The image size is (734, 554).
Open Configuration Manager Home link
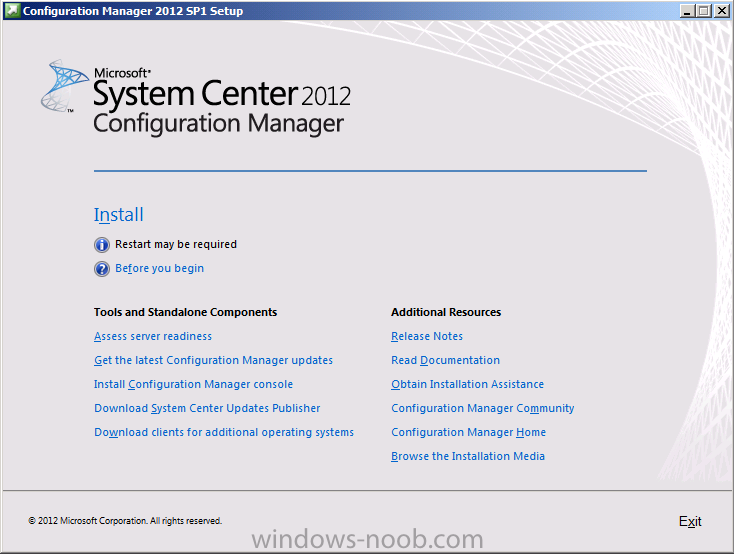point(469,432)
